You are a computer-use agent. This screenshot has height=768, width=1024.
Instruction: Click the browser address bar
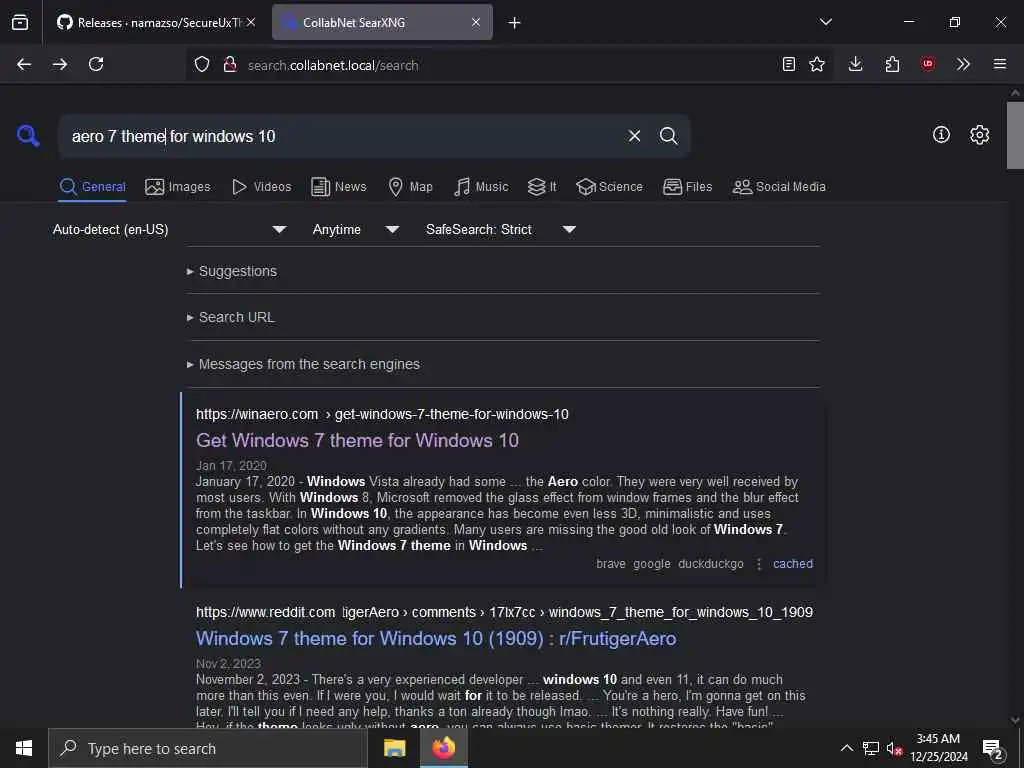(x=509, y=65)
